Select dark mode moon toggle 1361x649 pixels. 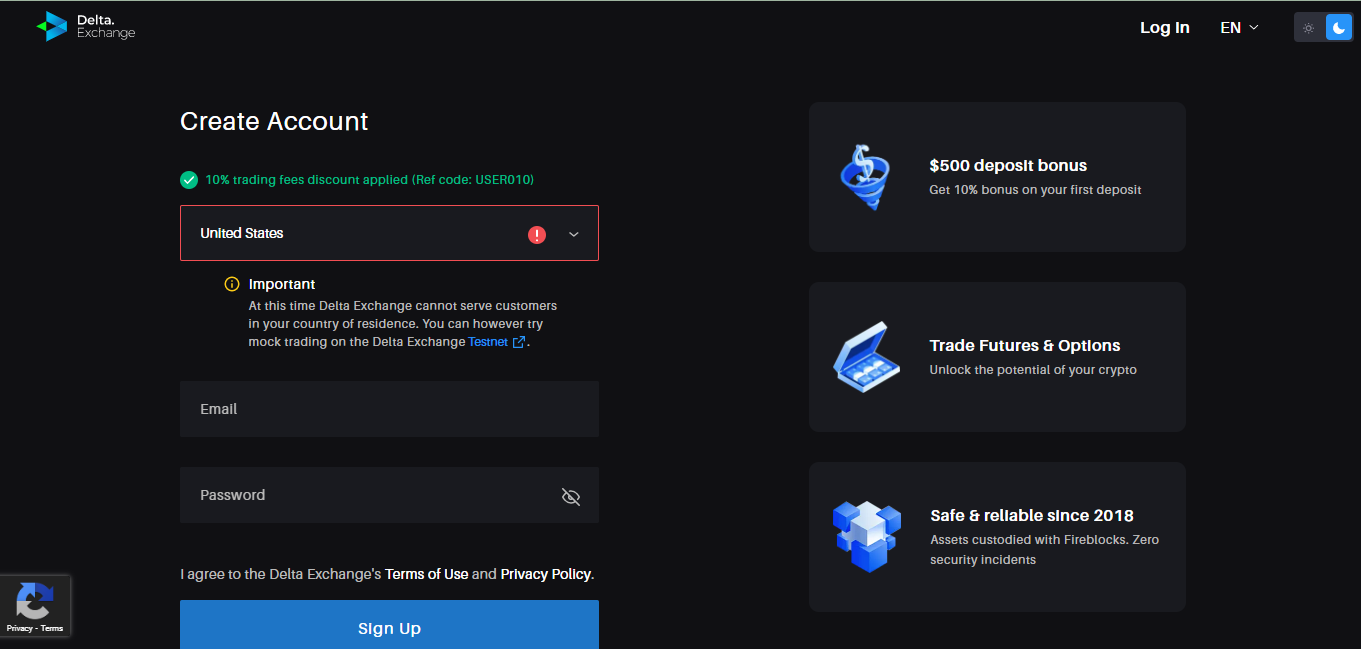[x=1338, y=28]
